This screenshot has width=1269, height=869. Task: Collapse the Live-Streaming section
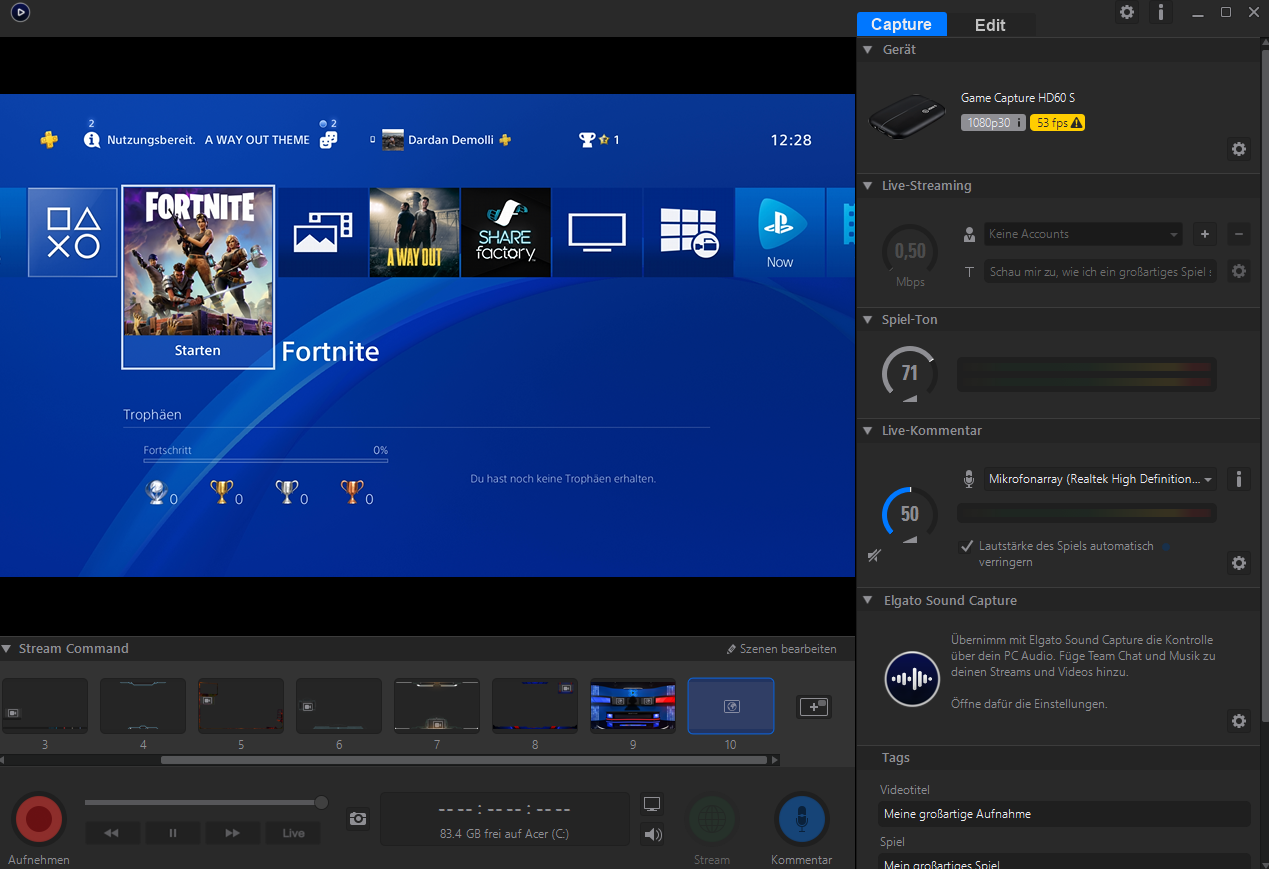[x=867, y=186]
